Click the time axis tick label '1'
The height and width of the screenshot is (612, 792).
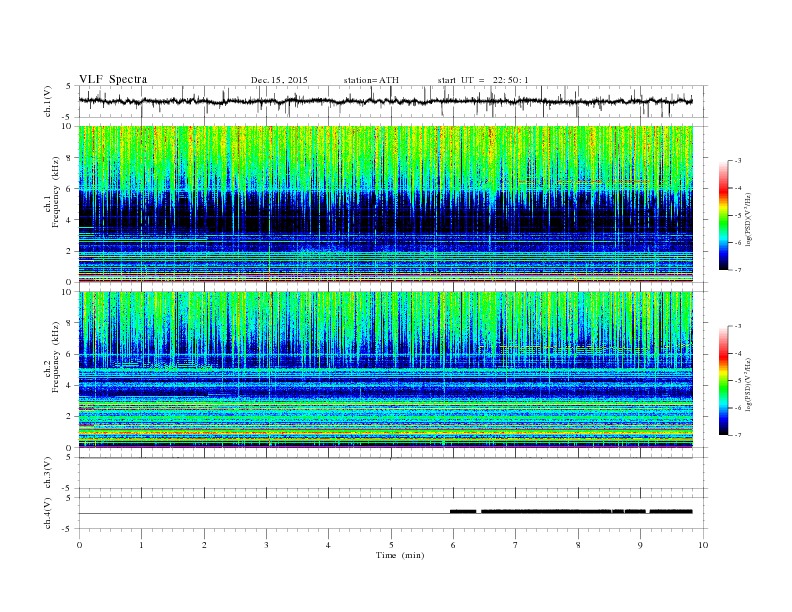(x=141, y=545)
